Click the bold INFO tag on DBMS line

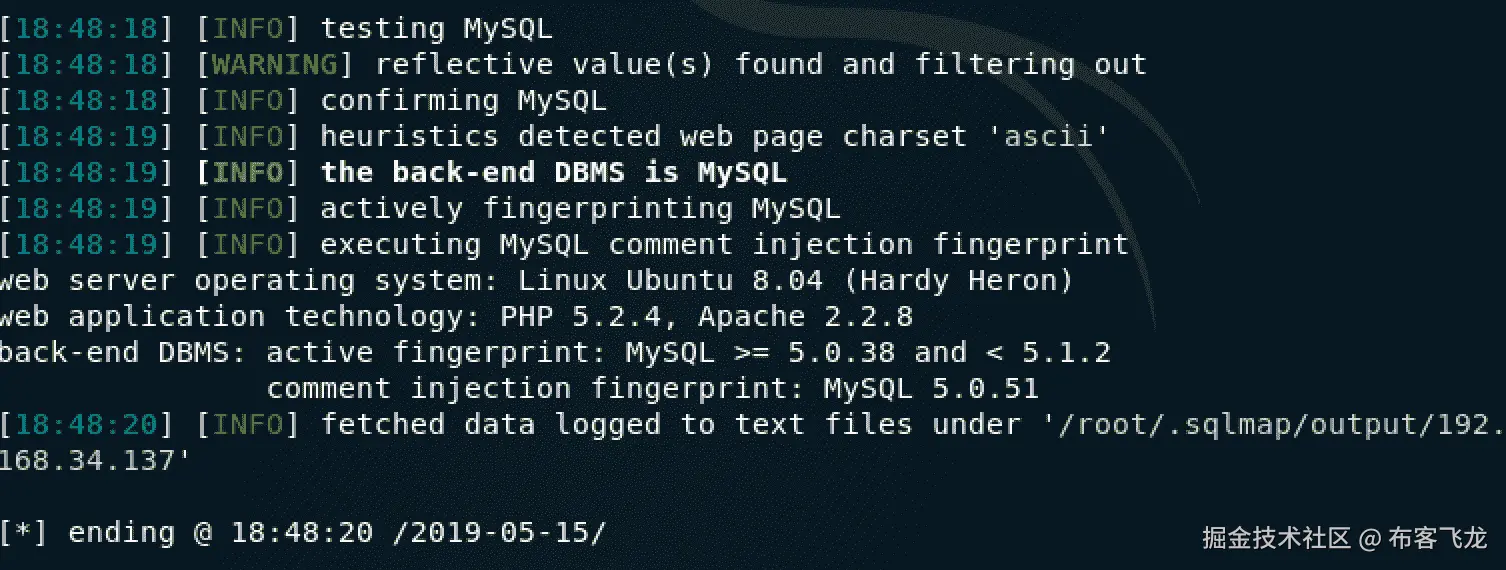tap(248, 173)
